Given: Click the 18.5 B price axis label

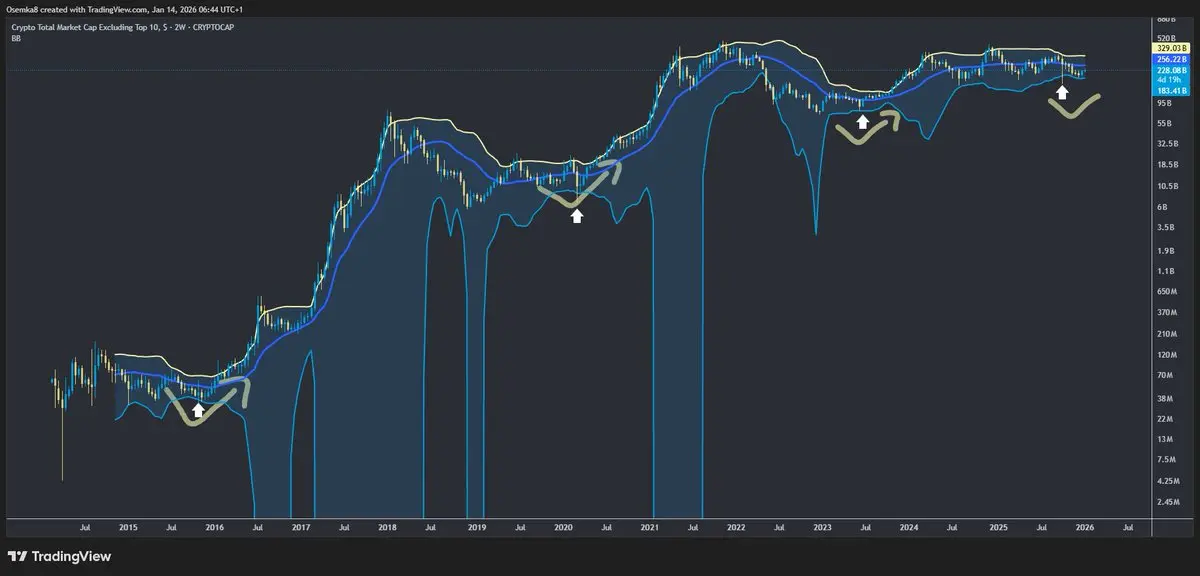Looking at the screenshot, I should click(x=1166, y=165).
